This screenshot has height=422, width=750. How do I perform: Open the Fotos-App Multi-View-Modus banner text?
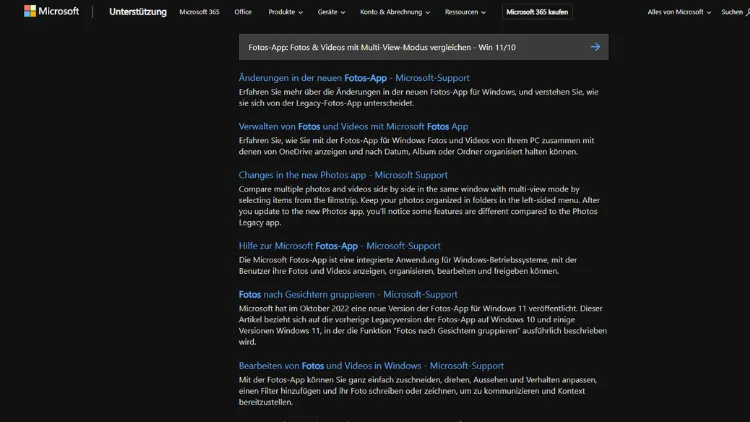click(382, 47)
